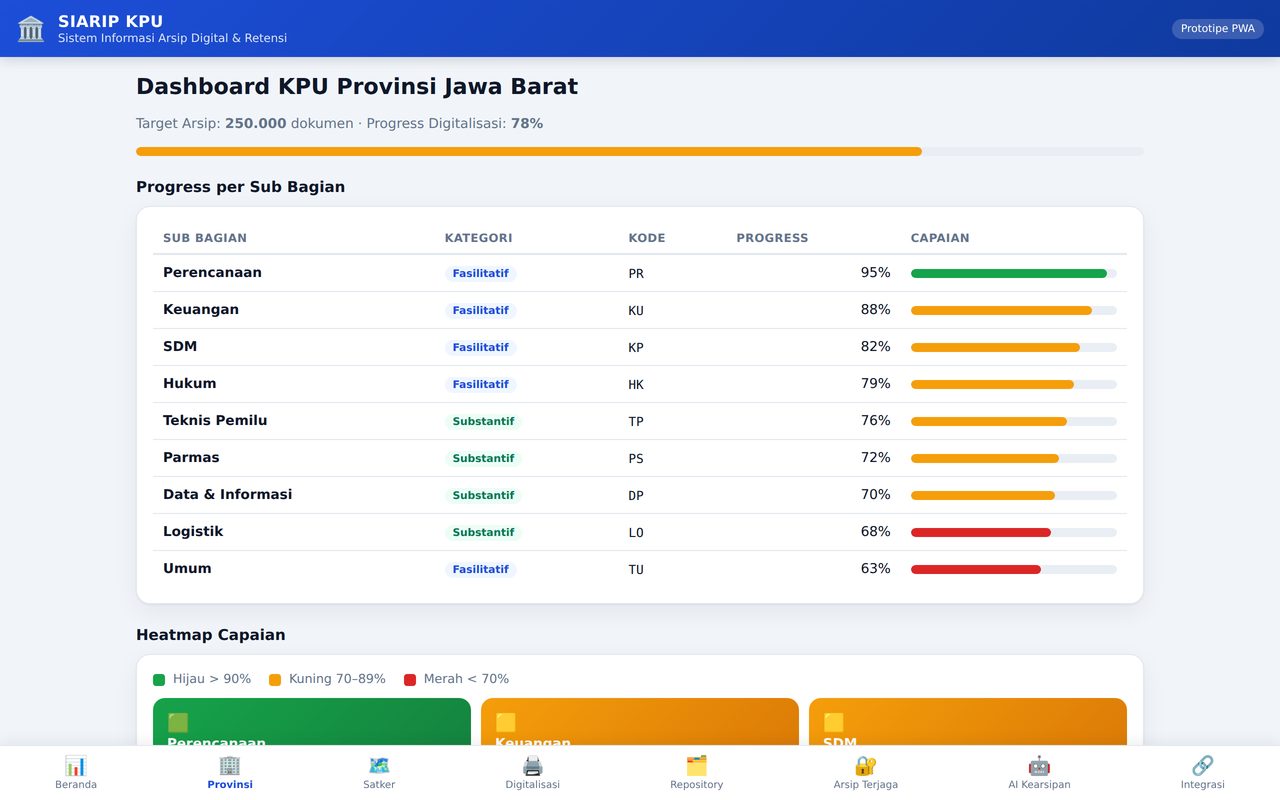Open the AI Kearsipan robot icon tab
This screenshot has width=1280, height=800.
point(1039,766)
